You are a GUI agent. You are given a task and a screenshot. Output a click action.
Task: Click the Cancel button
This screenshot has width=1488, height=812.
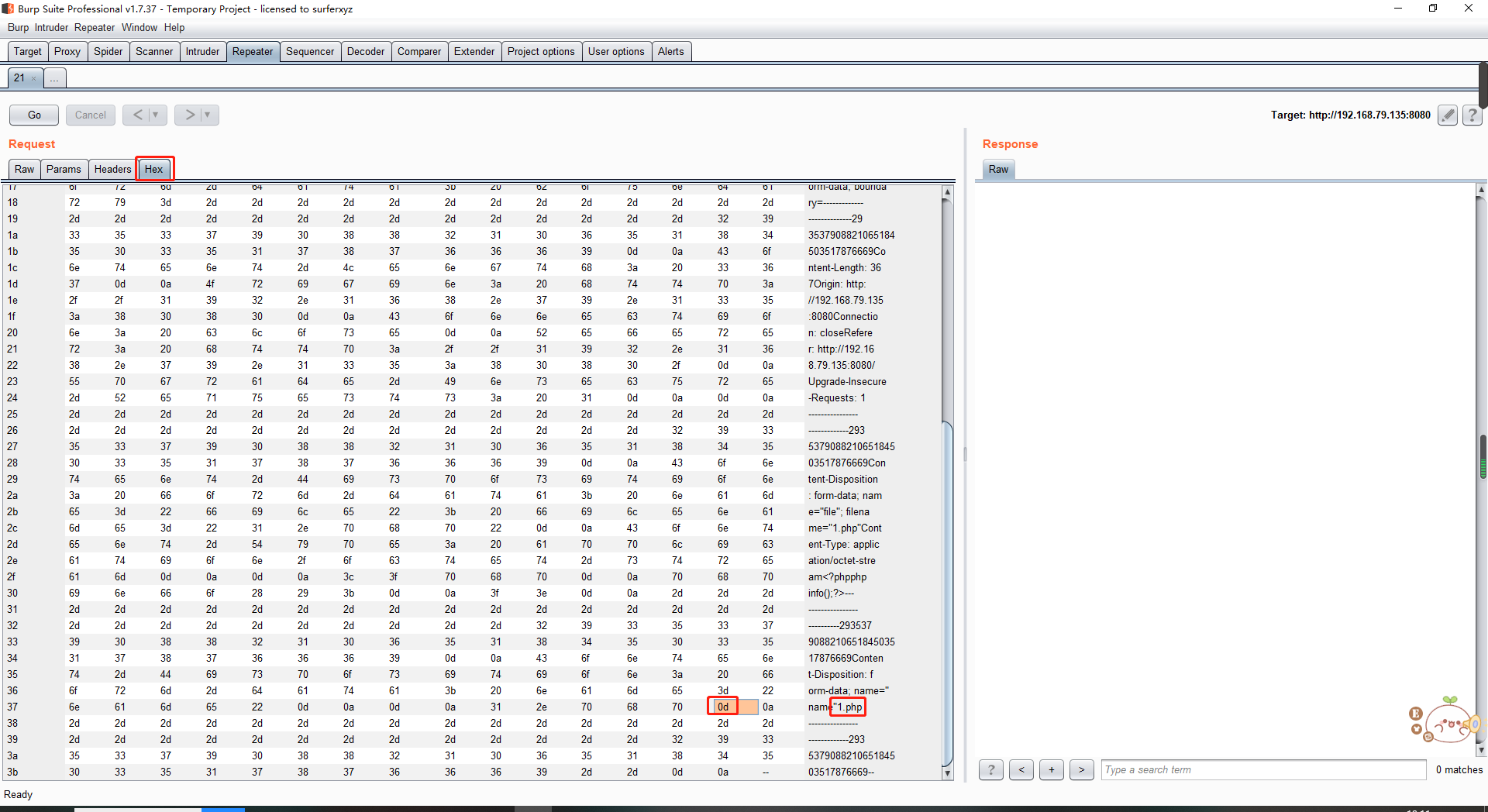[x=91, y=115]
